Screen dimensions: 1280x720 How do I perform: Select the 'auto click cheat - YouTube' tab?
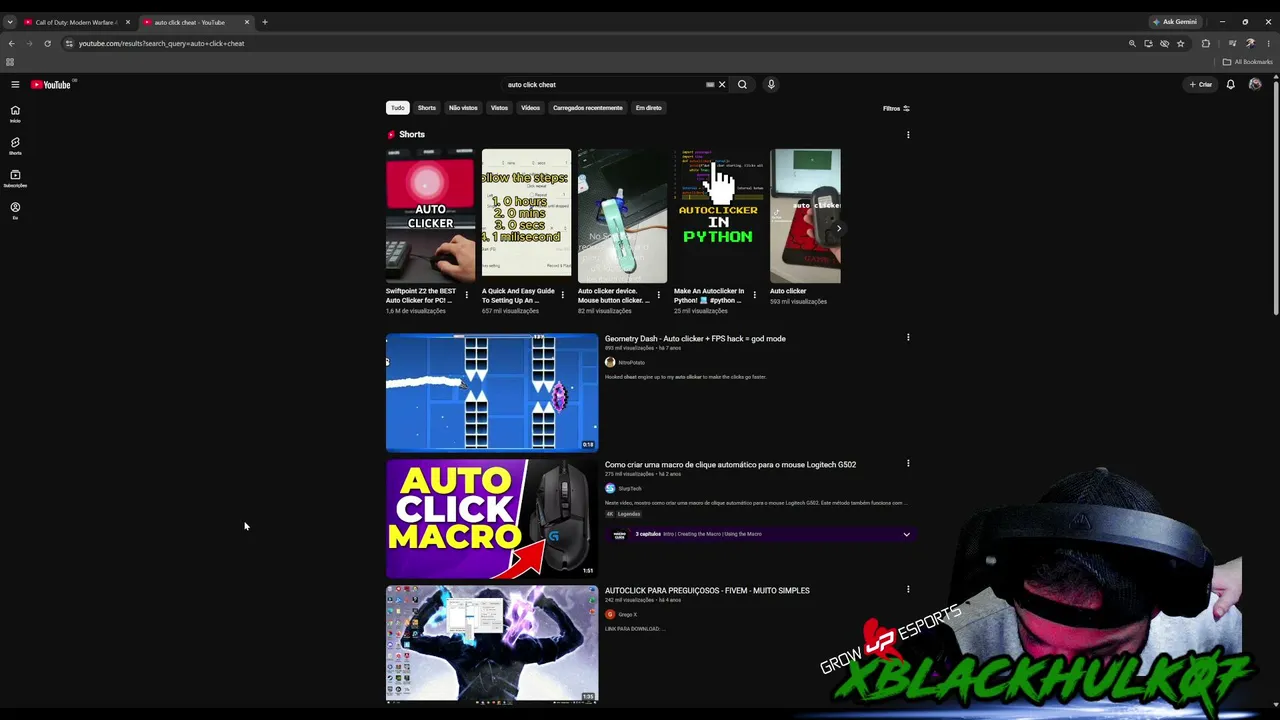(x=189, y=22)
